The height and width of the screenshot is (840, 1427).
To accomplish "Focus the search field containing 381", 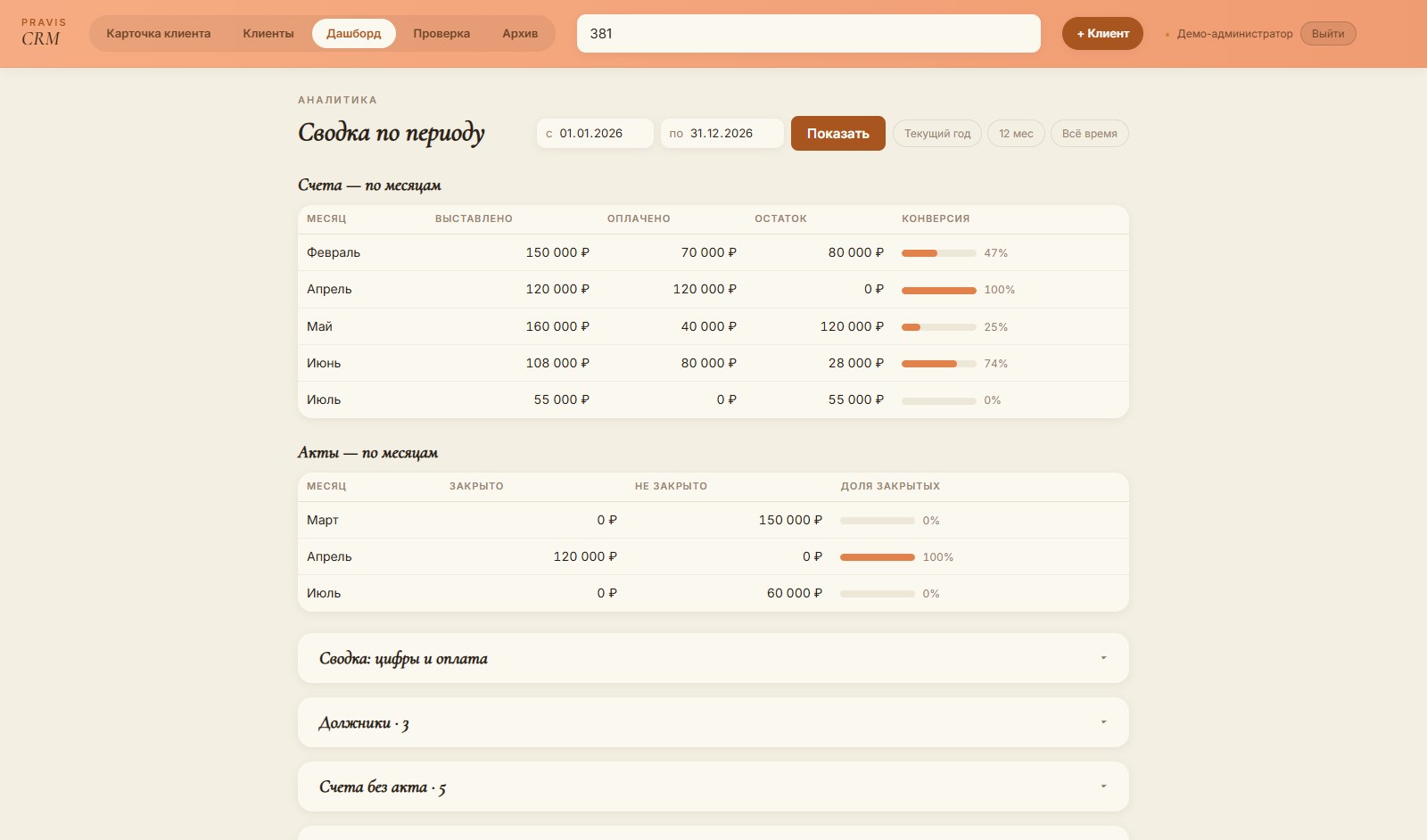I will pyautogui.click(x=809, y=34).
